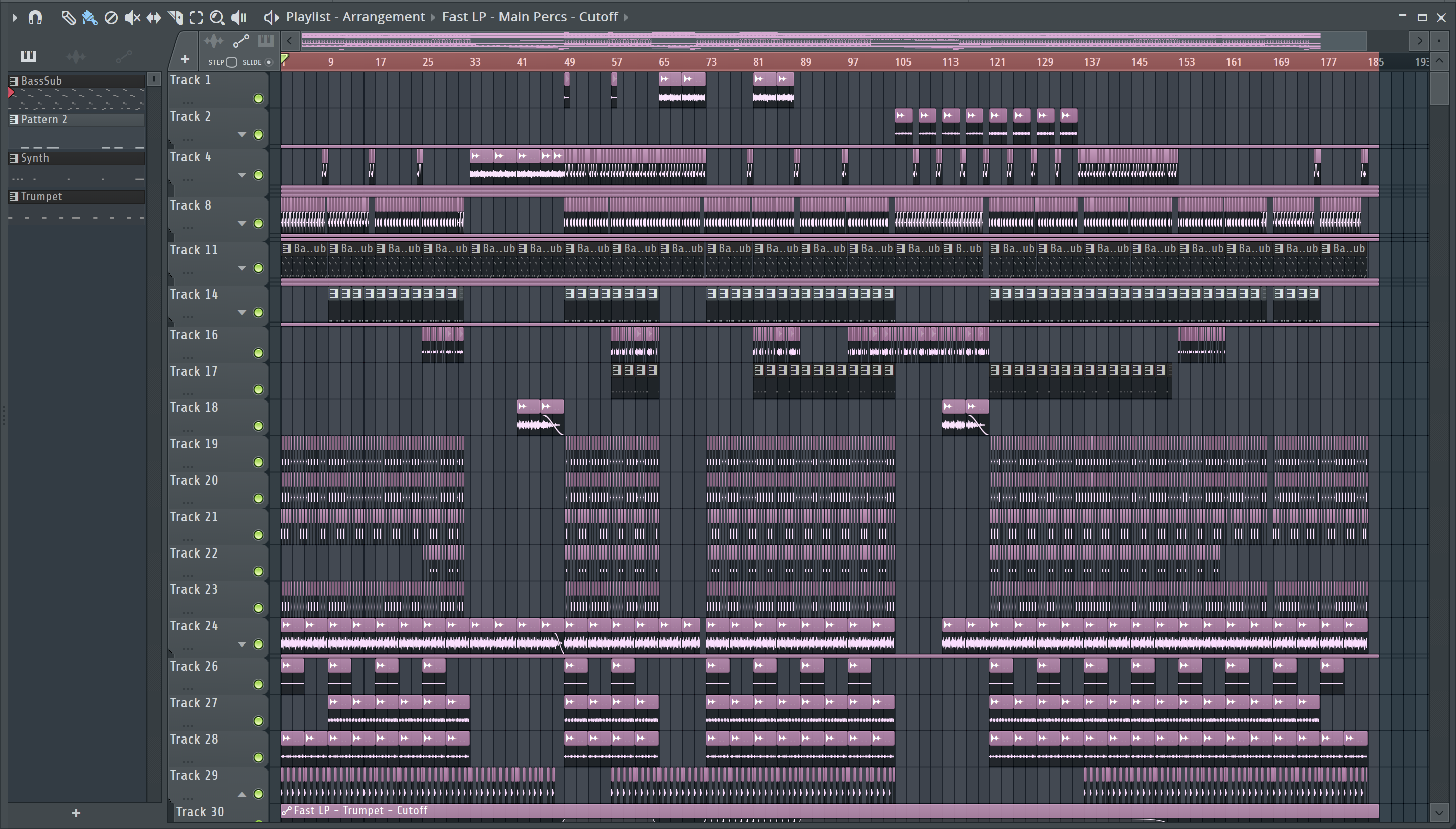
Task: Open the playlist options menu arrow
Action: click(15, 18)
